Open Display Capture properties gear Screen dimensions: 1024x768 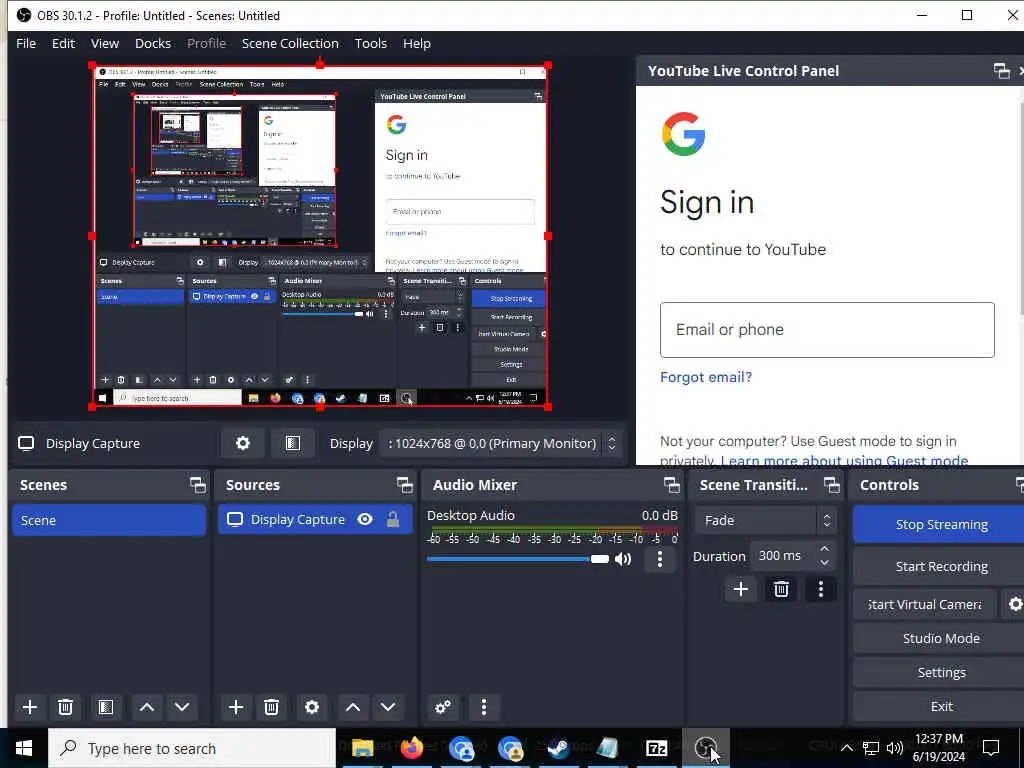click(x=243, y=443)
